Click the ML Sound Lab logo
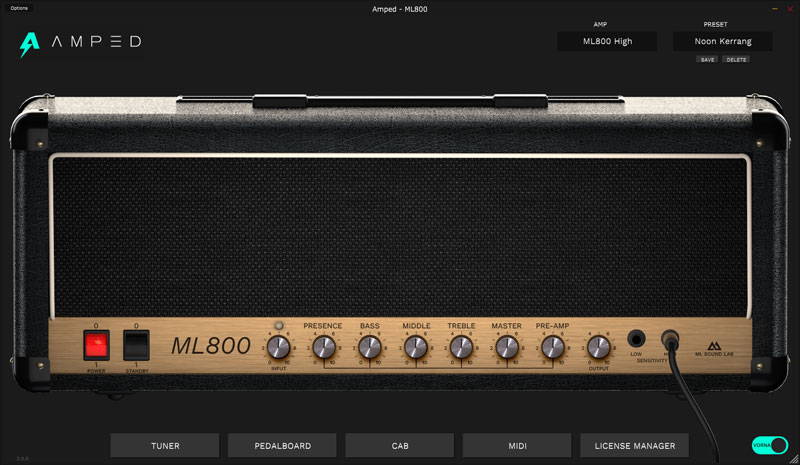 click(x=714, y=349)
